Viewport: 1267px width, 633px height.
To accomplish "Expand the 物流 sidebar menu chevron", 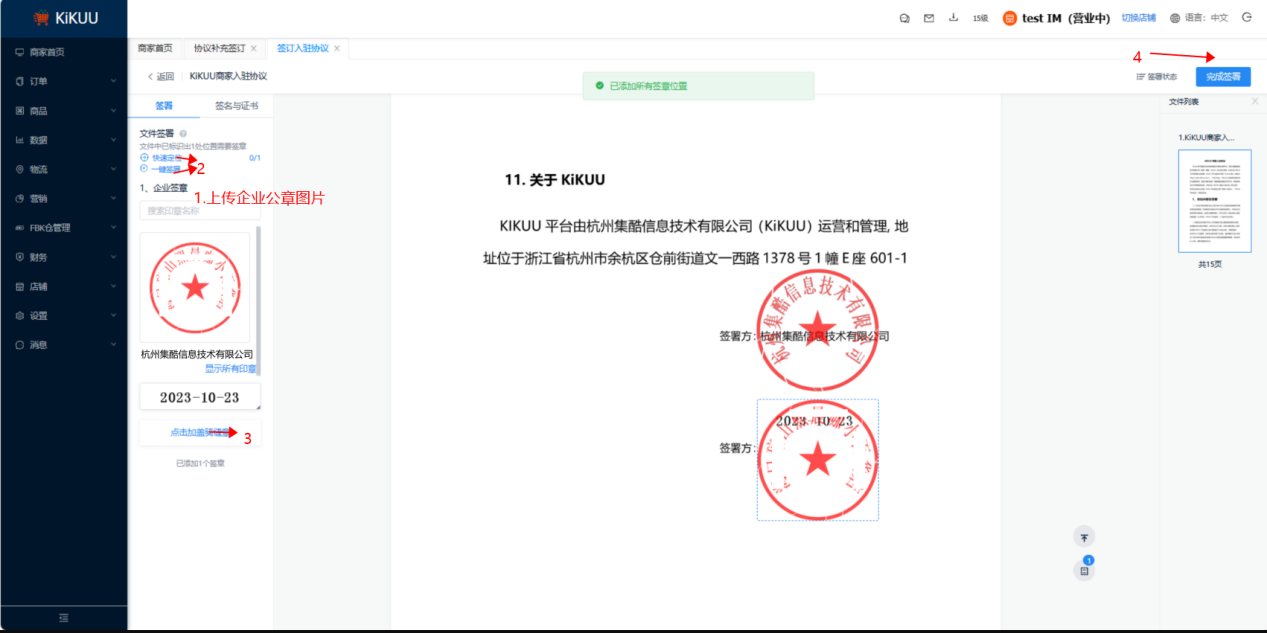I will (x=113, y=169).
